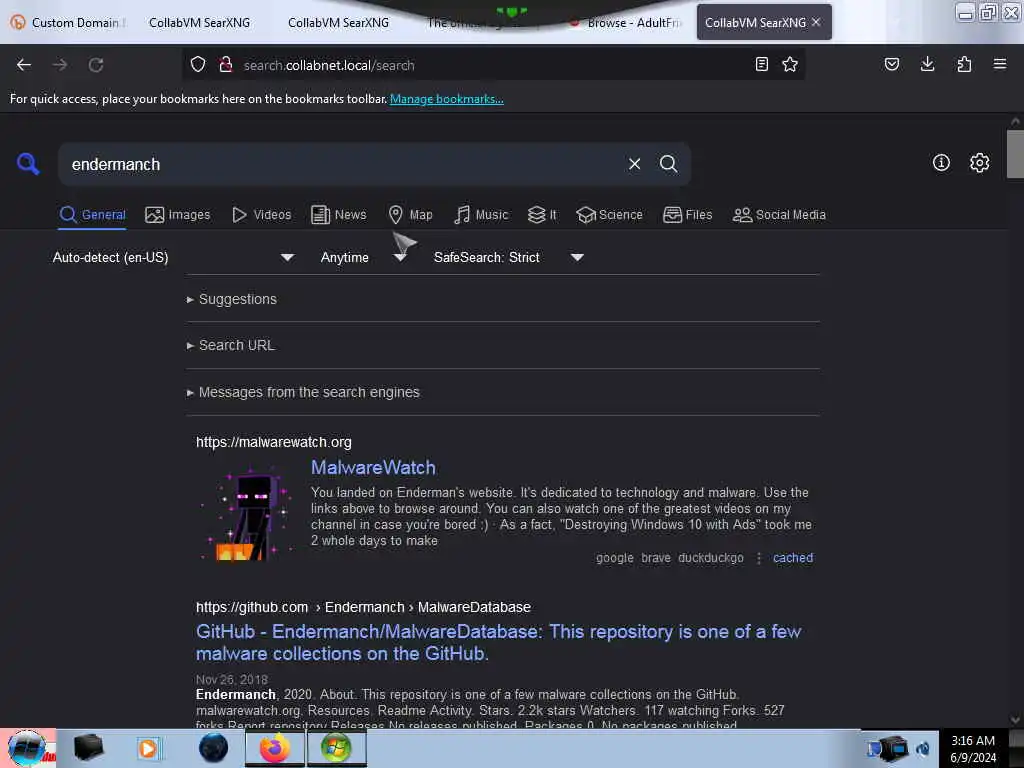
Task: Select the General search category
Action: tap(92, 215)
